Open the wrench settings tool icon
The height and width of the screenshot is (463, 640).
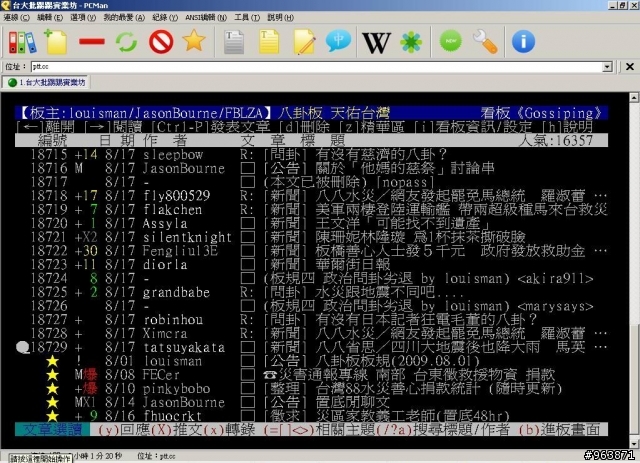coord(485,42)
